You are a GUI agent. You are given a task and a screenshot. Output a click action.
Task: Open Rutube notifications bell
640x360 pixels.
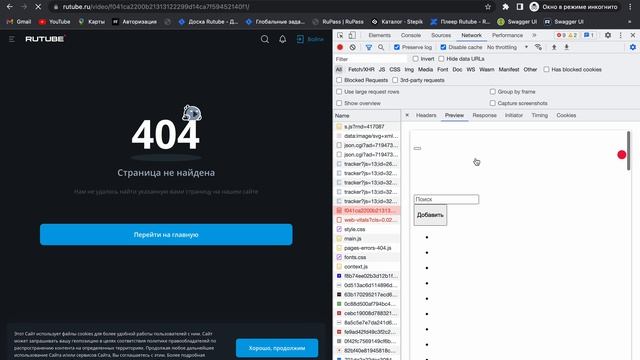(282, 39)
